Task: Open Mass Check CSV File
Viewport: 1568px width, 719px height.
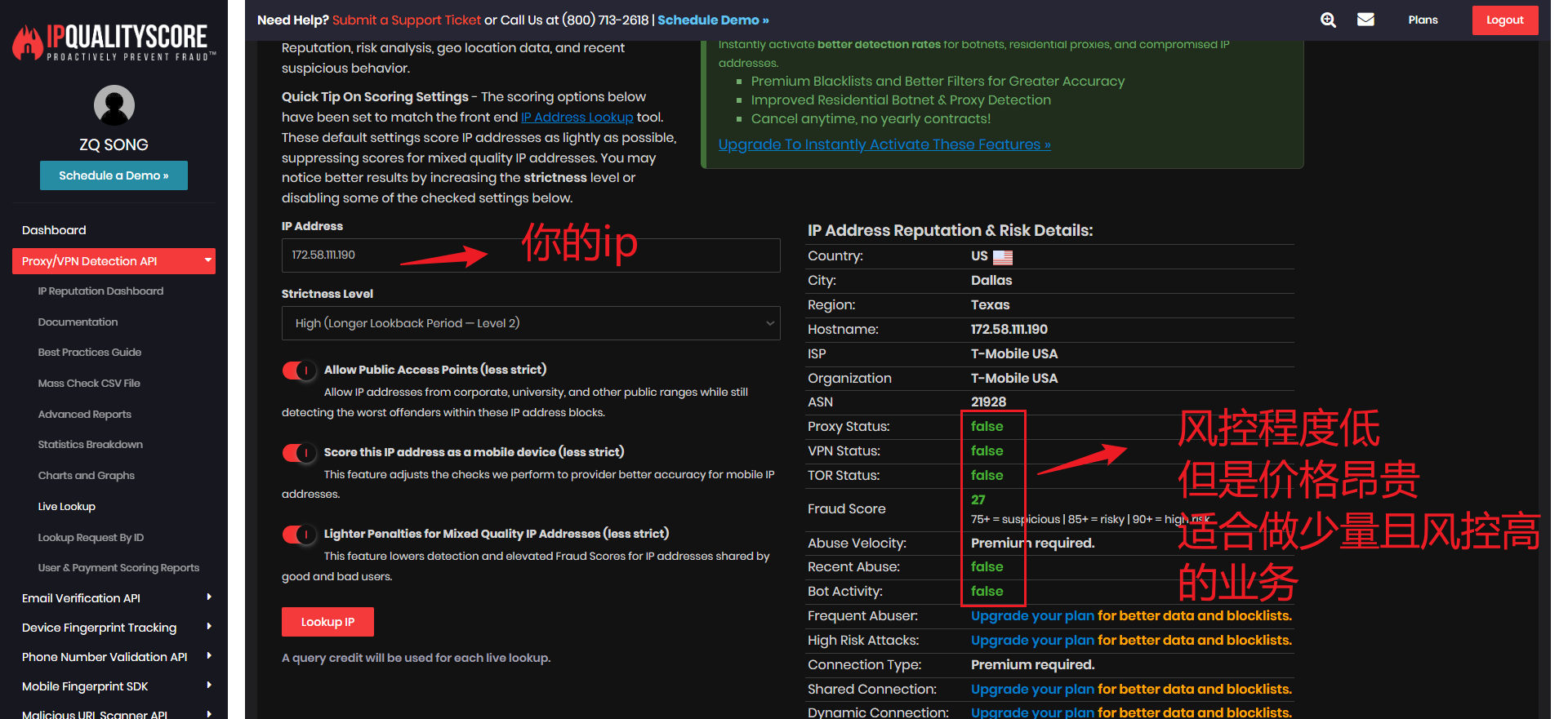Action: coord(89,384)
